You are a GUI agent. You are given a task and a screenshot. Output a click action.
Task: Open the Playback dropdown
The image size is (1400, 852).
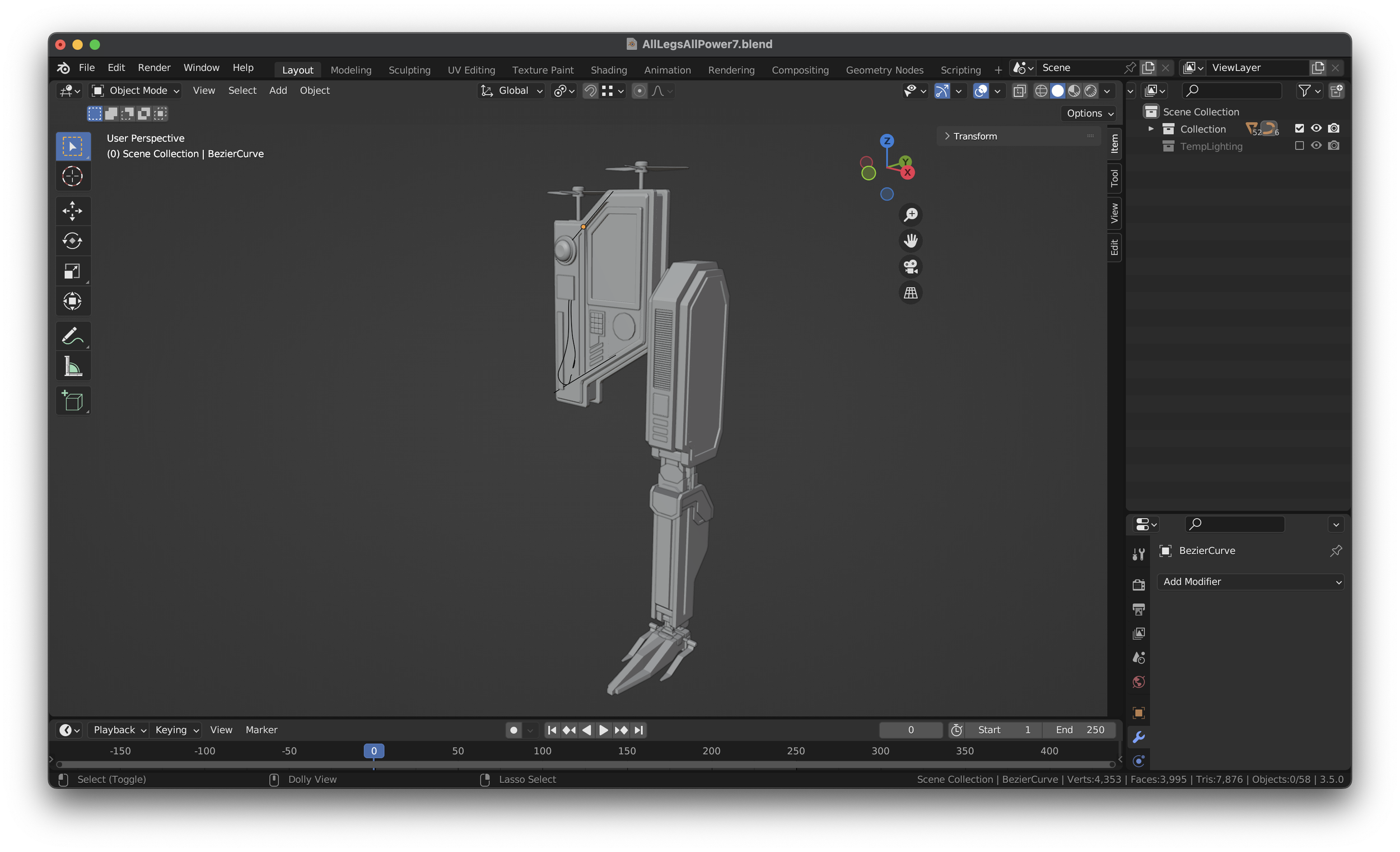click(119, 730)
